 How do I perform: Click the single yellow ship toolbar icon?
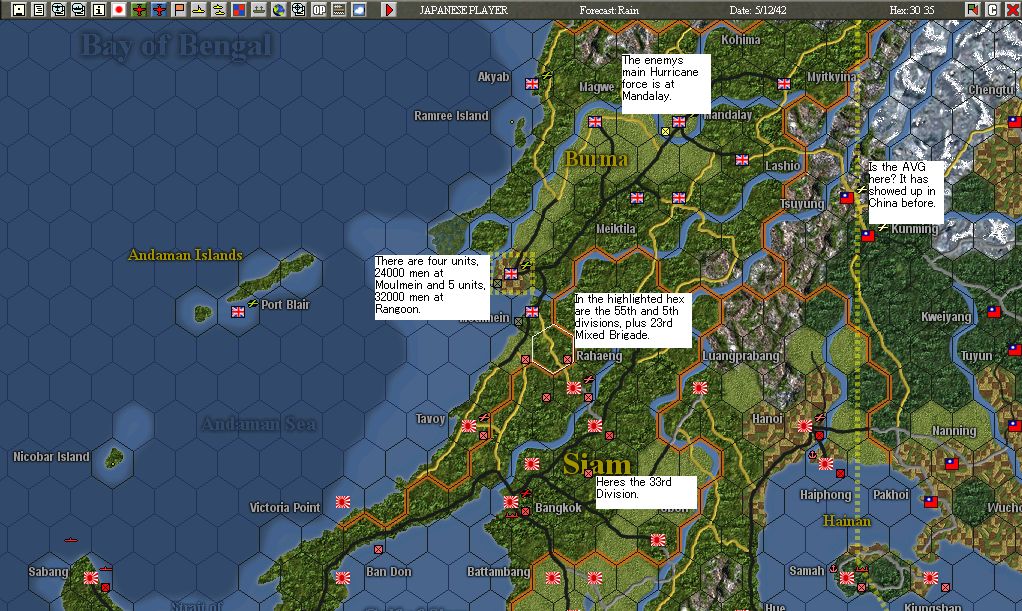pos(199,10)
